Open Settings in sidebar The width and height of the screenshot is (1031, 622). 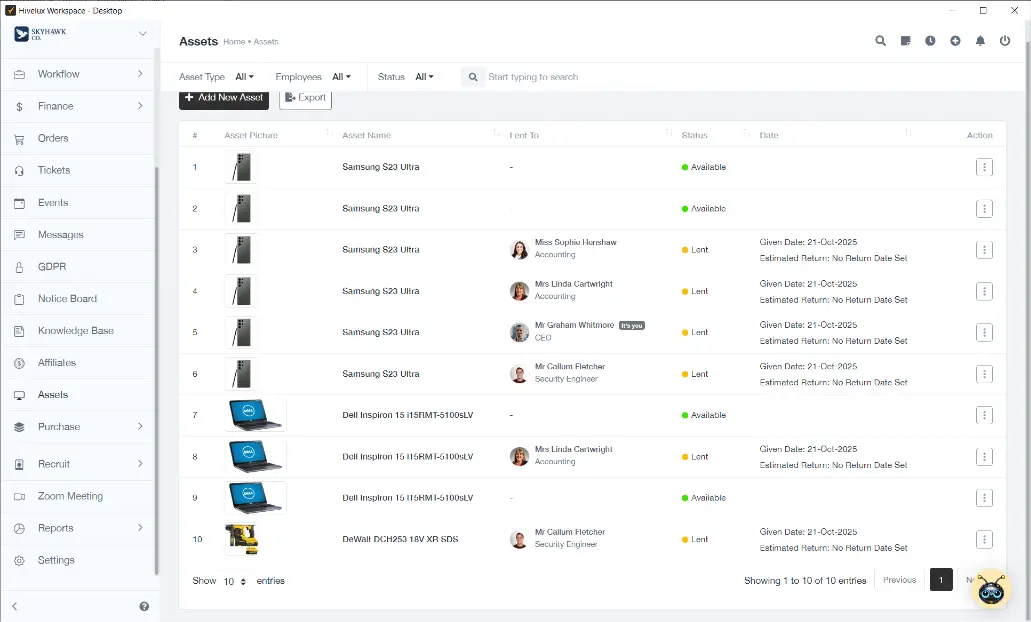click(78, 560)
